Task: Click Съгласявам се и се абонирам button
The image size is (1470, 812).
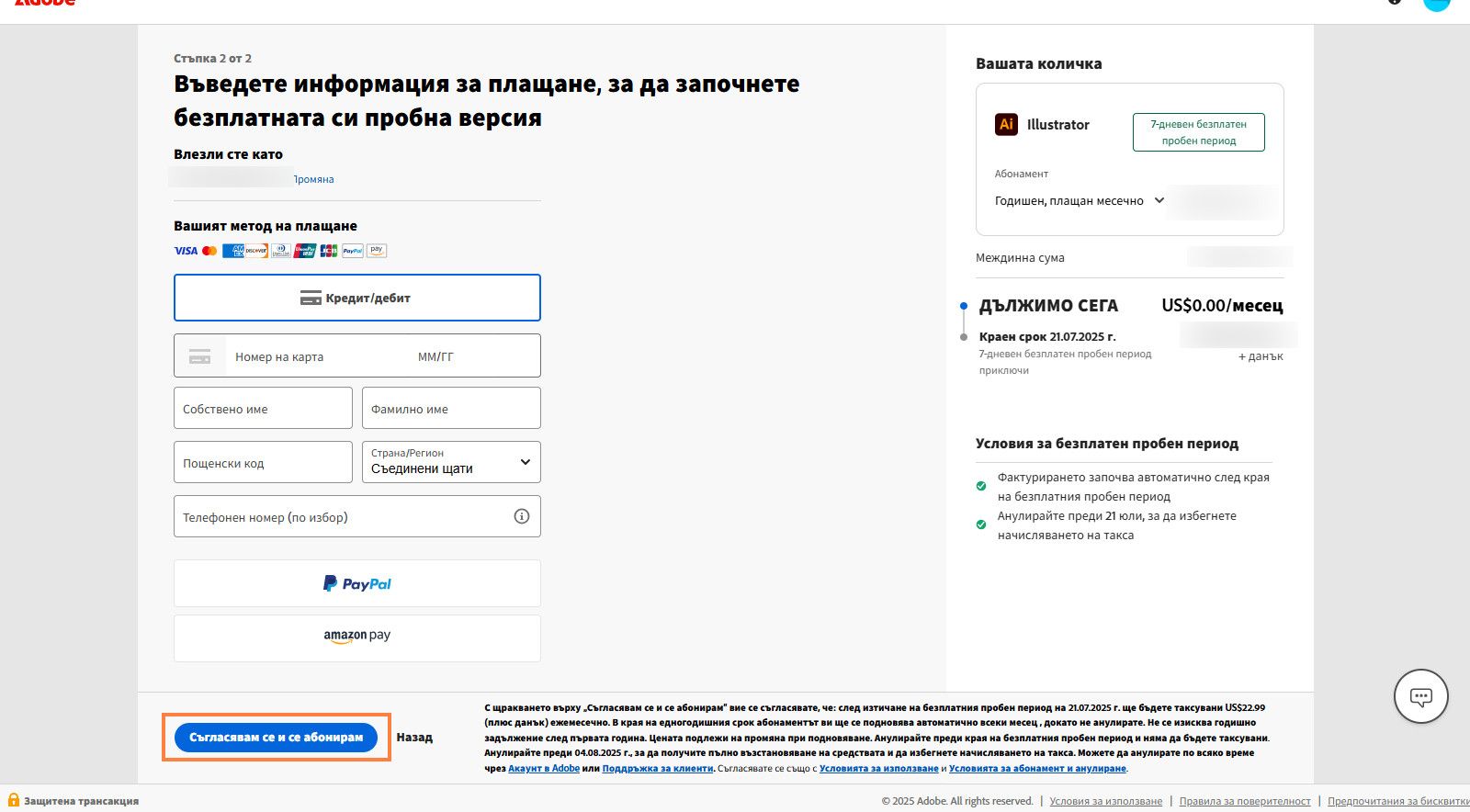Action: pos(276,737)
